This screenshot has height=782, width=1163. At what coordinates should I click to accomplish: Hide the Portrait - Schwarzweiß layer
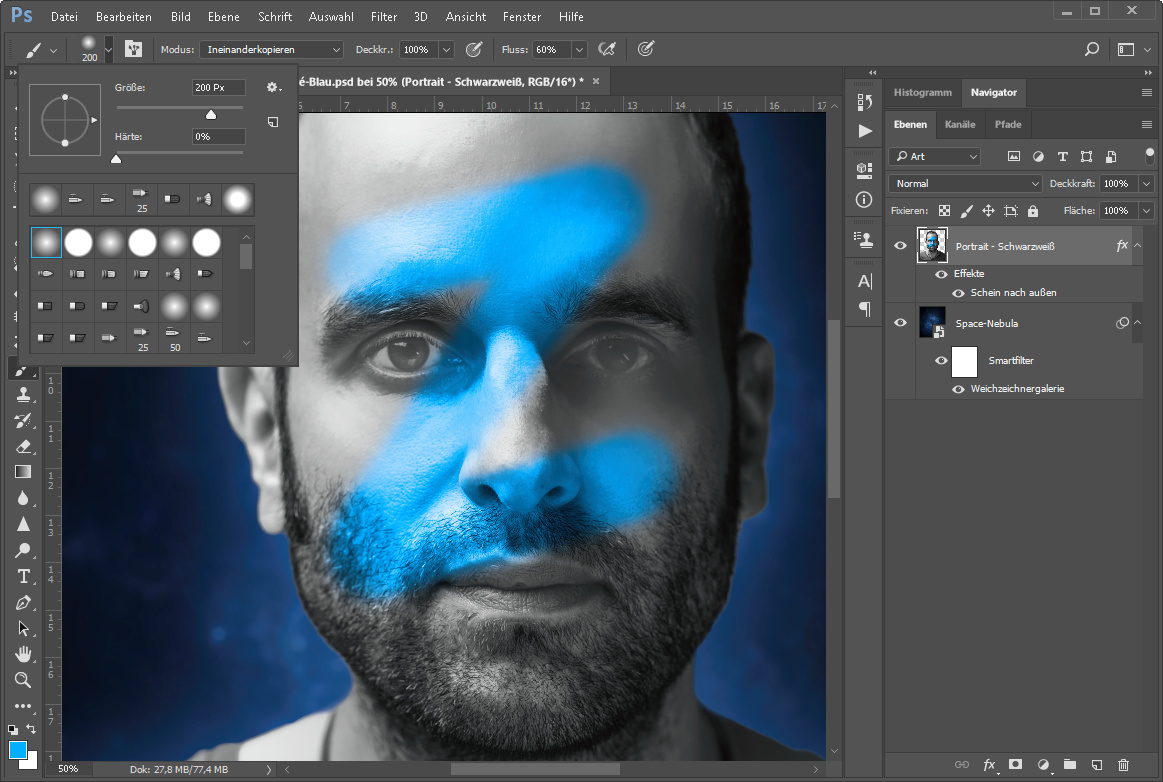[x=900, y=246]
